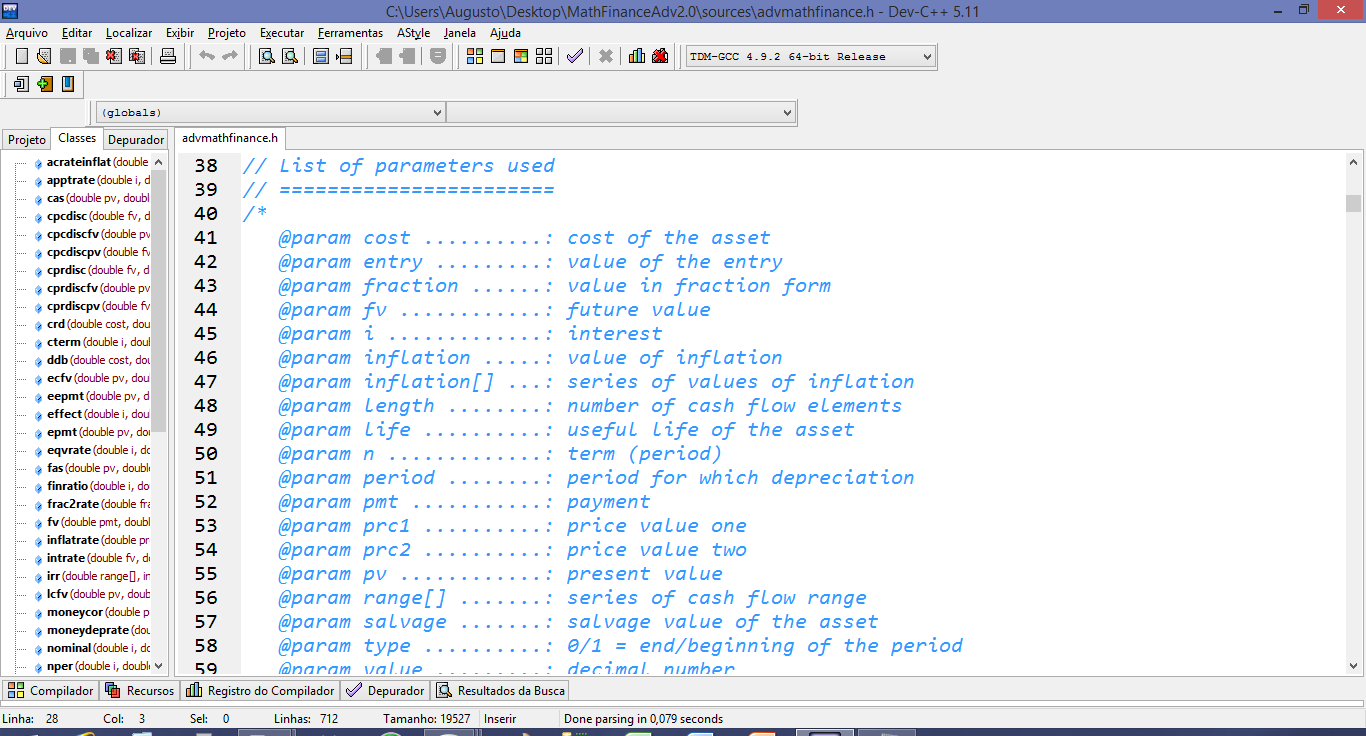The width and height of the screenshot is (1366, 736).
Task: Undo the last edit with the undo arrow
Action: [x=208, y=56]
